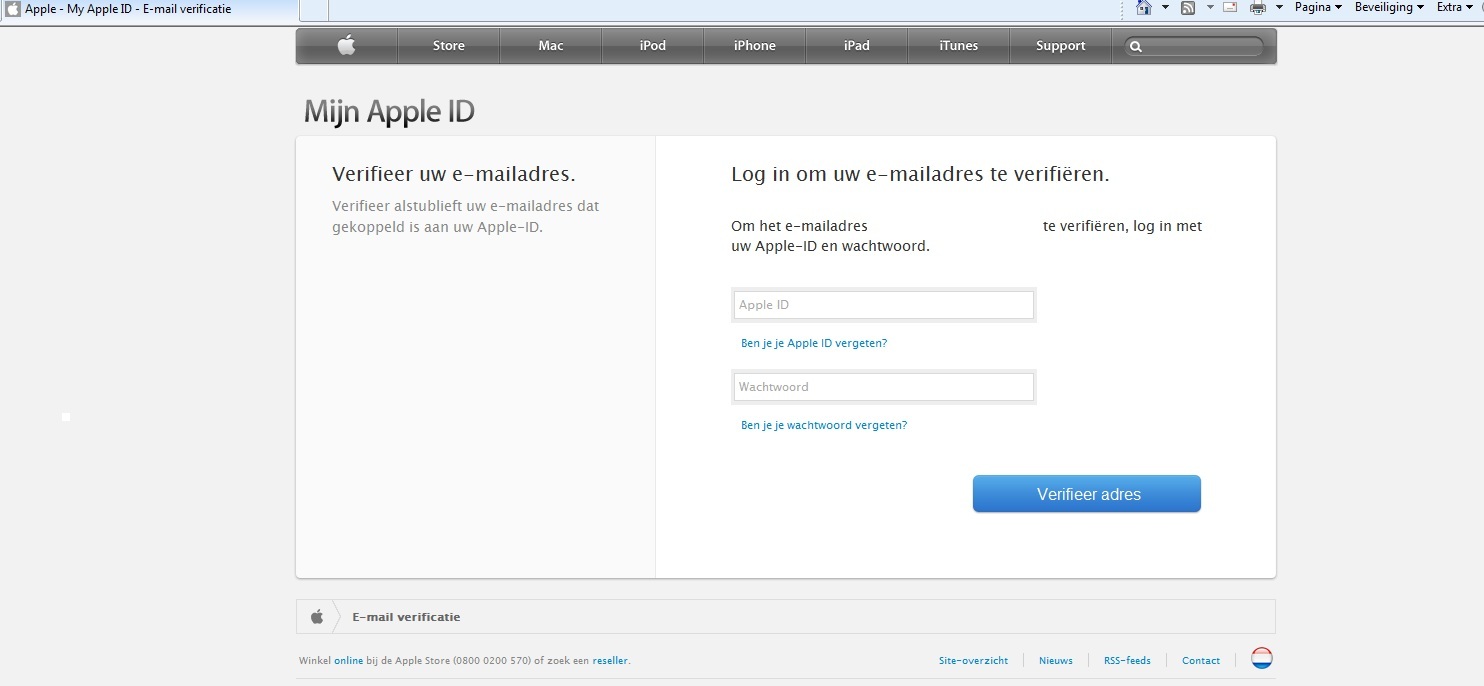Screen dimensions: 1484x686
Task: Select the Apple - My Apple ID browser tab
Action: (148, 10)
